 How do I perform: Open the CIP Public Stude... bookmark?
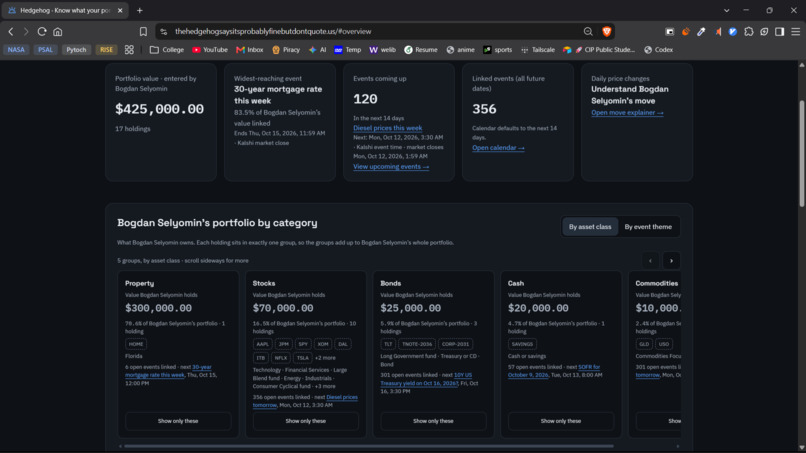599,50
